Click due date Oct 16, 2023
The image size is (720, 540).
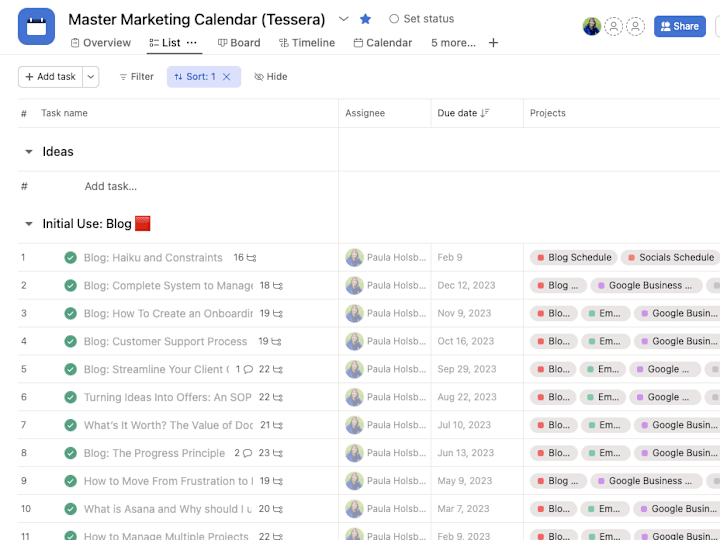[466, 341]
